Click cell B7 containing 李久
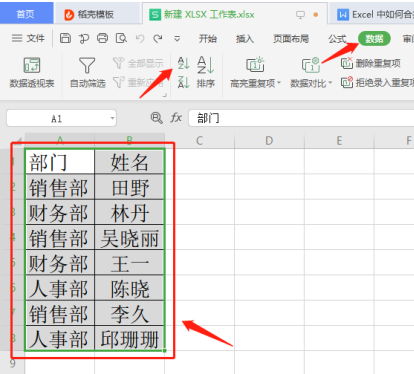Image resolution: width=414 pixels, height=374 pixels. pyautogui.click(x=129, y=313)
